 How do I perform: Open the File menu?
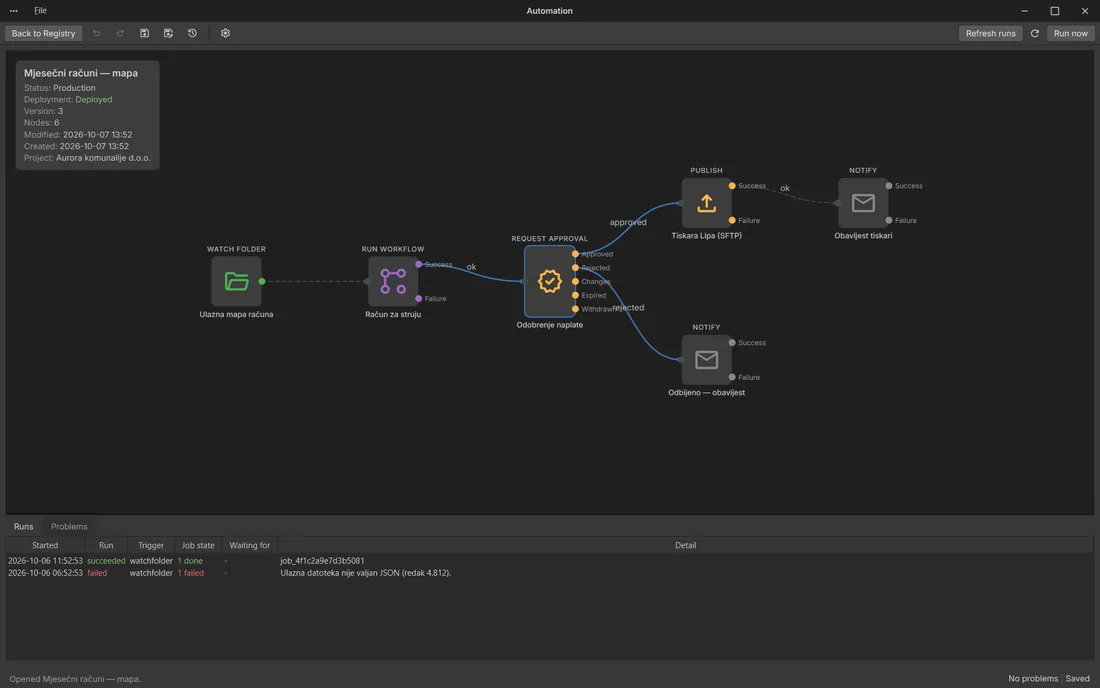click(x=41, y=11)
